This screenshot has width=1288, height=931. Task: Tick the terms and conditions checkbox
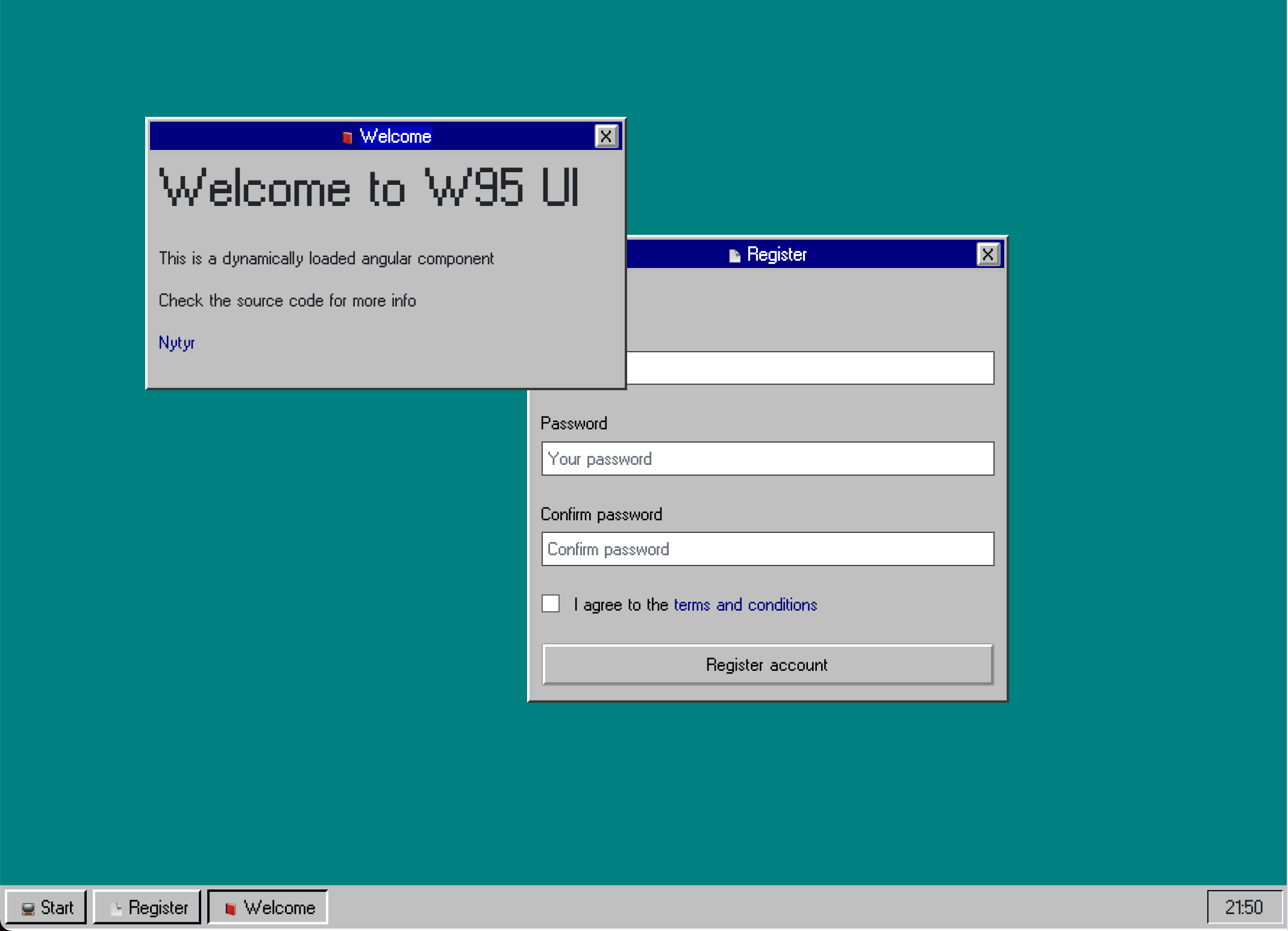tap(551, 603)
